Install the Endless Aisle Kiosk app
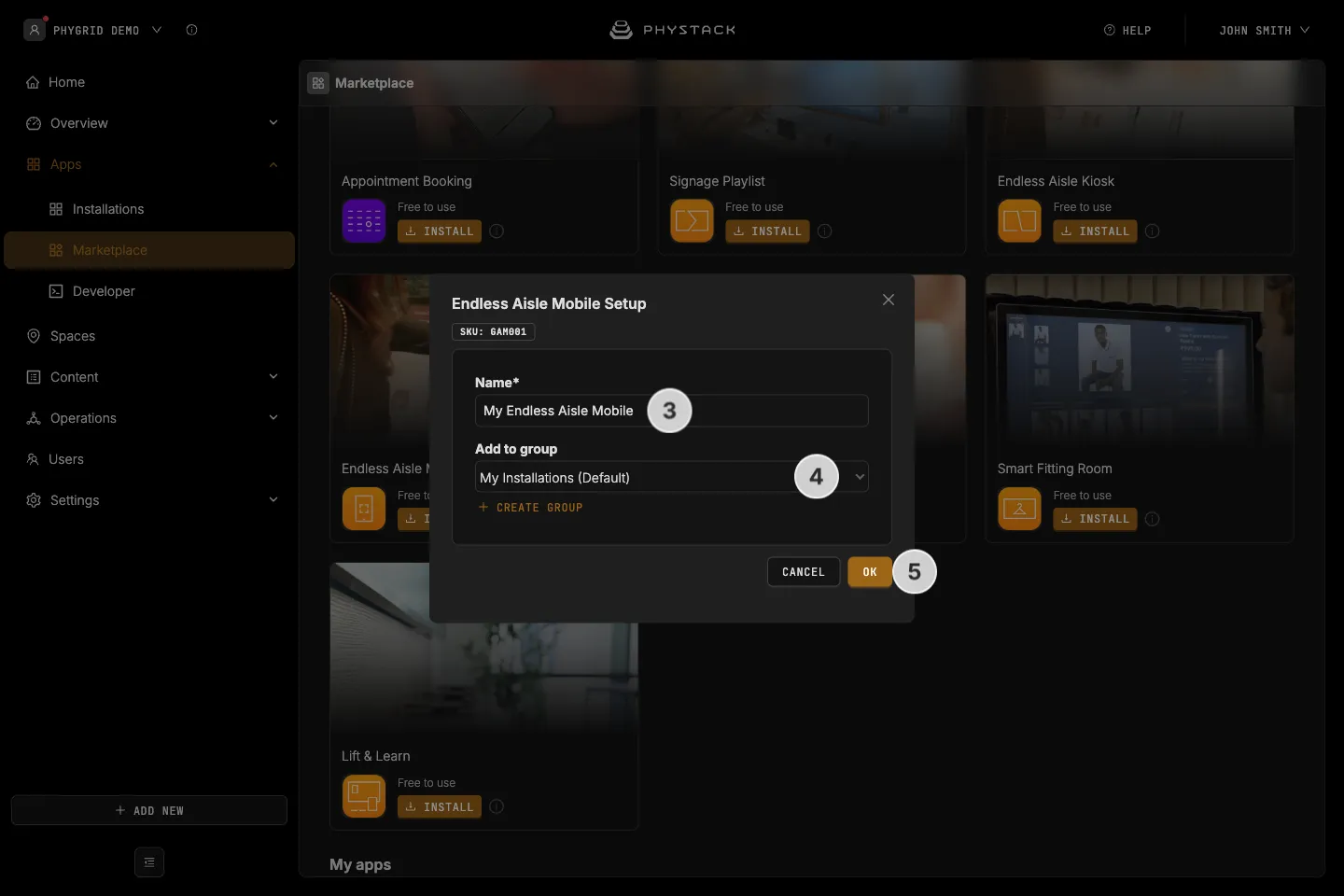This screenshot has width=1344, height=896. coord(1095,231)
